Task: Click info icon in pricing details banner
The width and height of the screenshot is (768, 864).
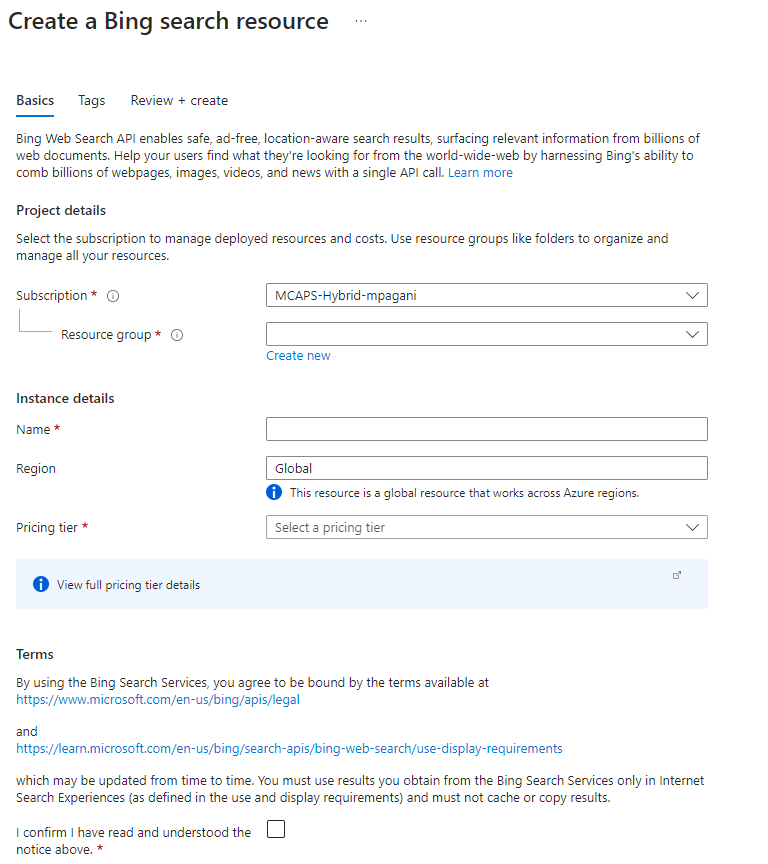Action: [41, 584]
